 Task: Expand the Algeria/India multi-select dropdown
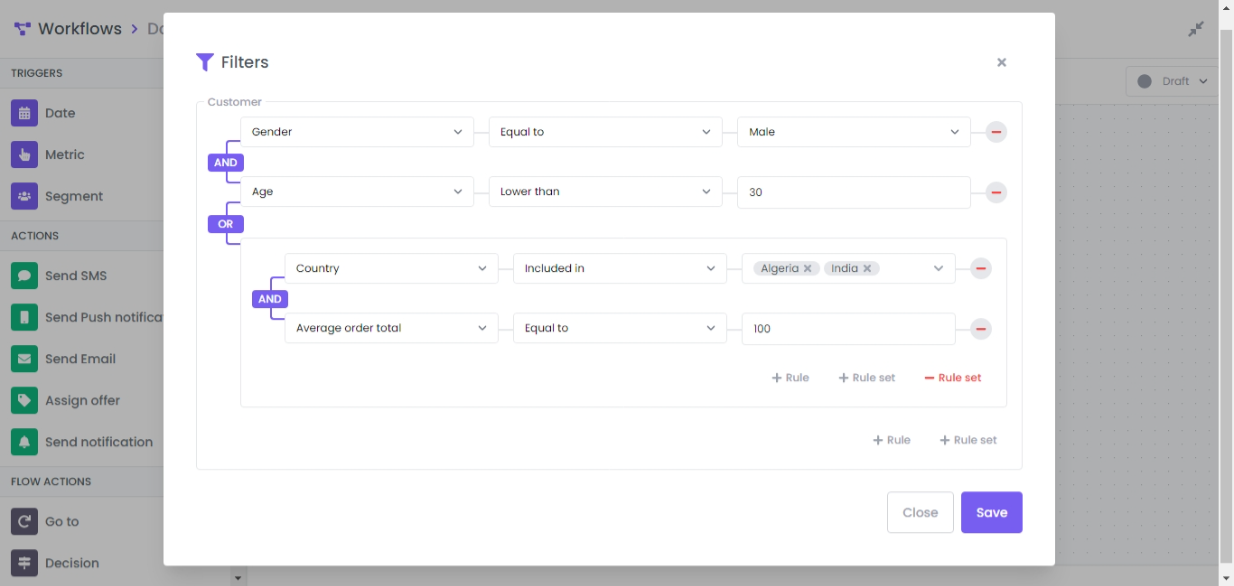coord(939,268)
